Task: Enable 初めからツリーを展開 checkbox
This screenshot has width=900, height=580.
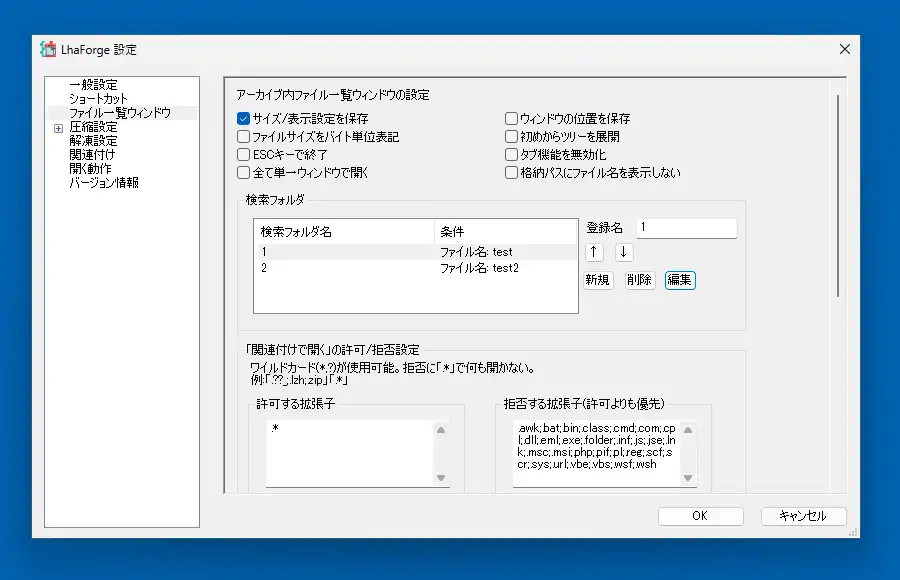Action: pos(511,137)
